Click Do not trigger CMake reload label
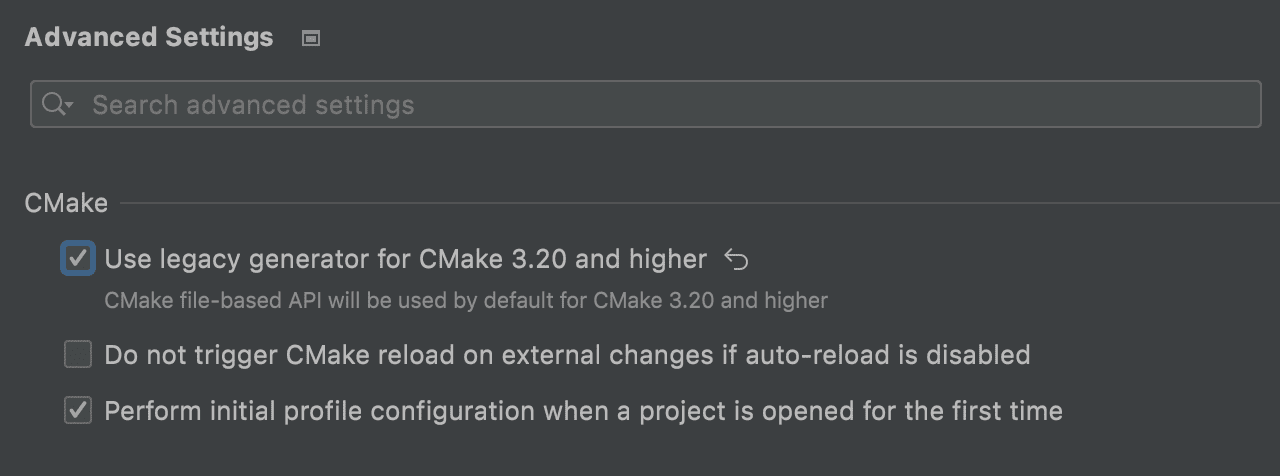This screenshot has height=476, width=1280. point(567,354)
